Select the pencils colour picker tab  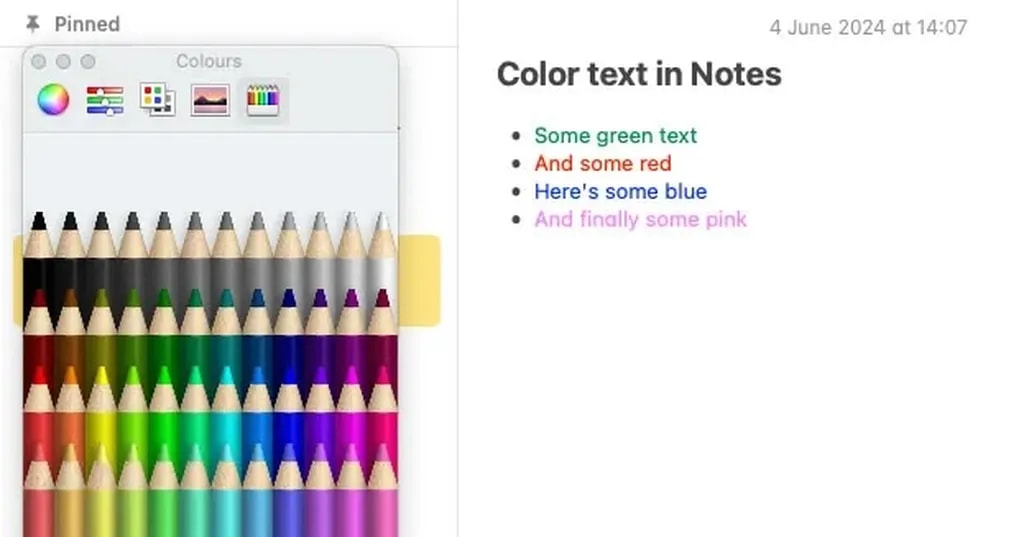tap(263, 100)
